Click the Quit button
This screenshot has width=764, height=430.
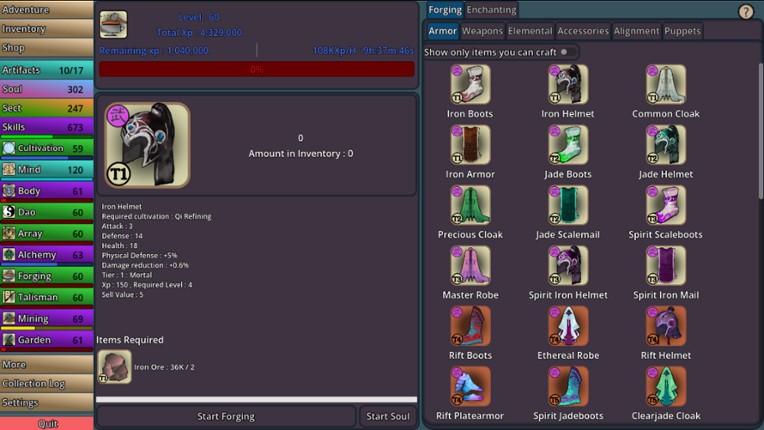tap(47, 423)
